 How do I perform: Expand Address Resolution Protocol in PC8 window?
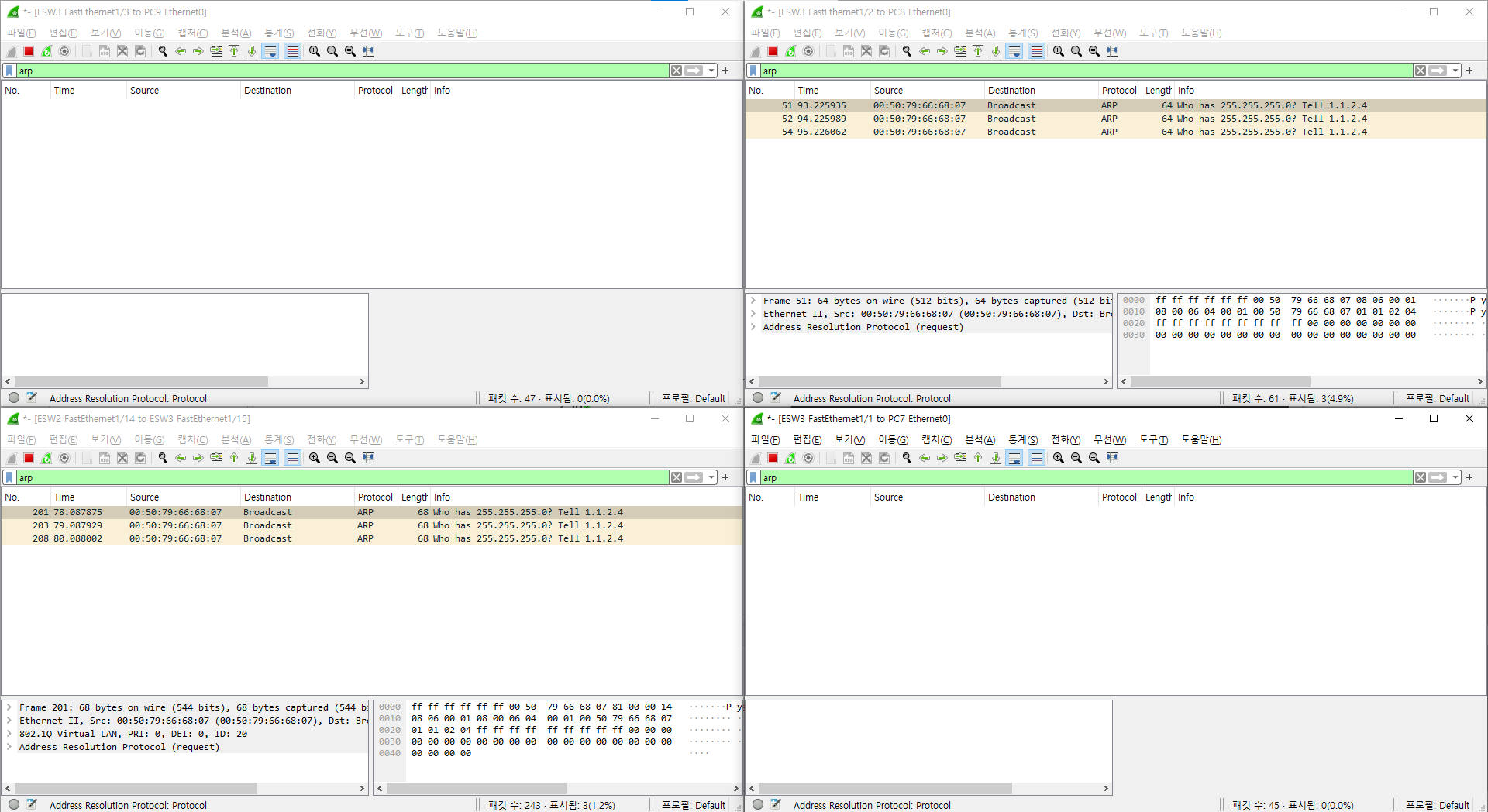pyautogui.click(x=753, y=327)
